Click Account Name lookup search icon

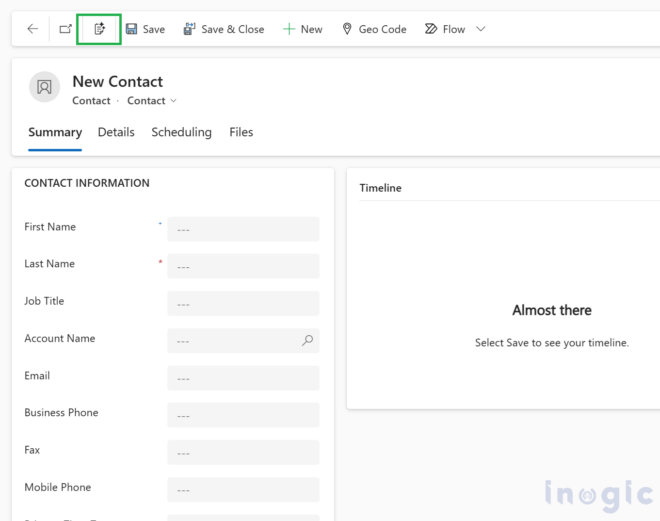(307, 341)
